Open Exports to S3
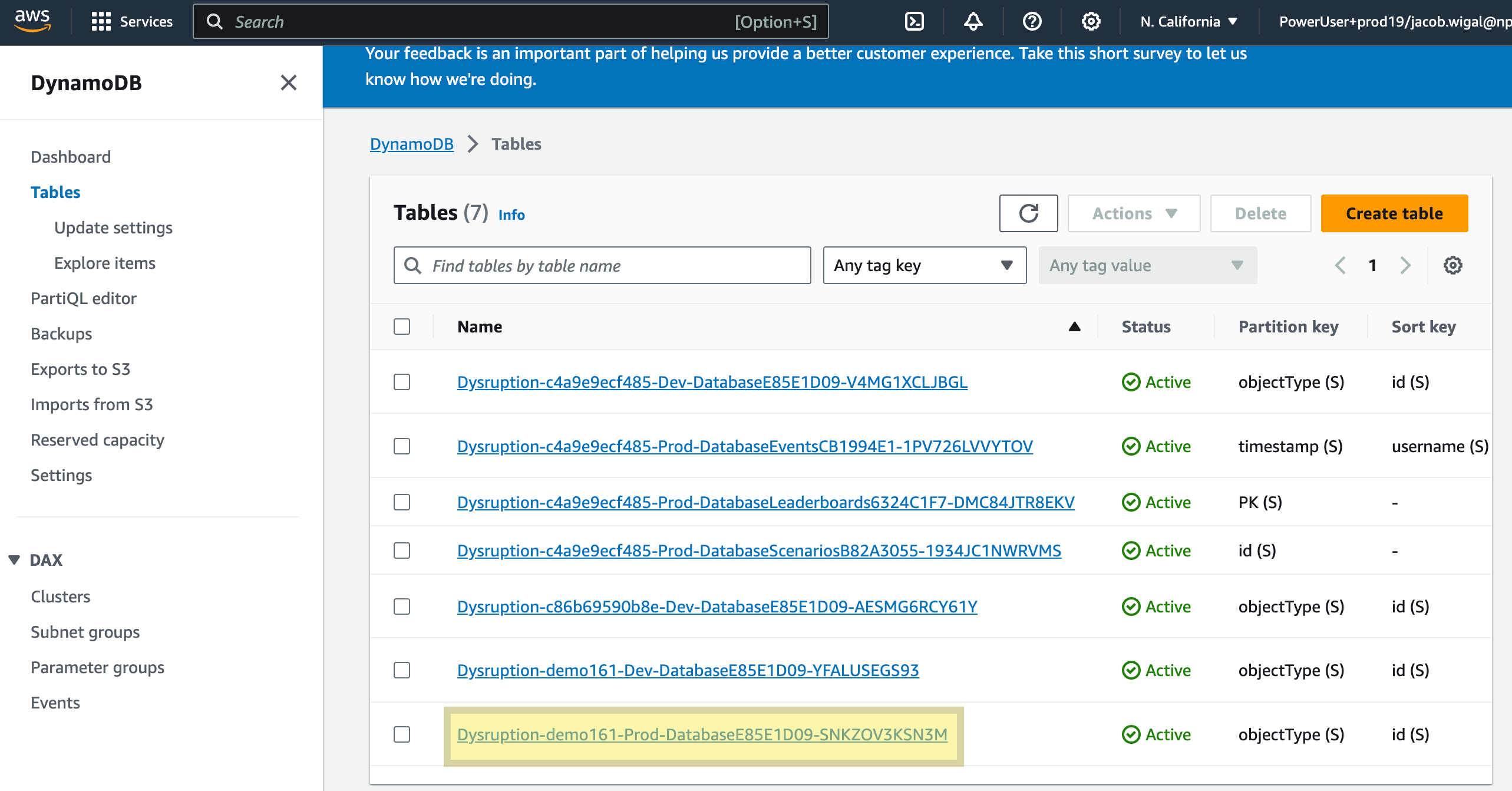Image resolution: width=1512 pixels, height=791 pixels. point(80,369)
